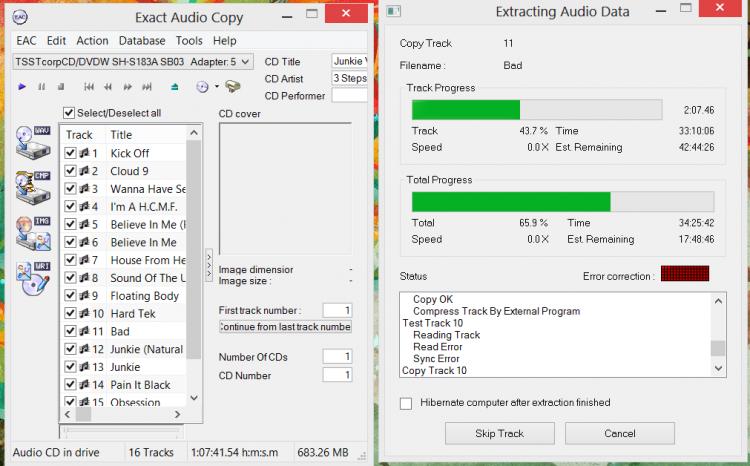The image size is (750, 466).
Task: Click the Stop playback icon
Action: 61,87
